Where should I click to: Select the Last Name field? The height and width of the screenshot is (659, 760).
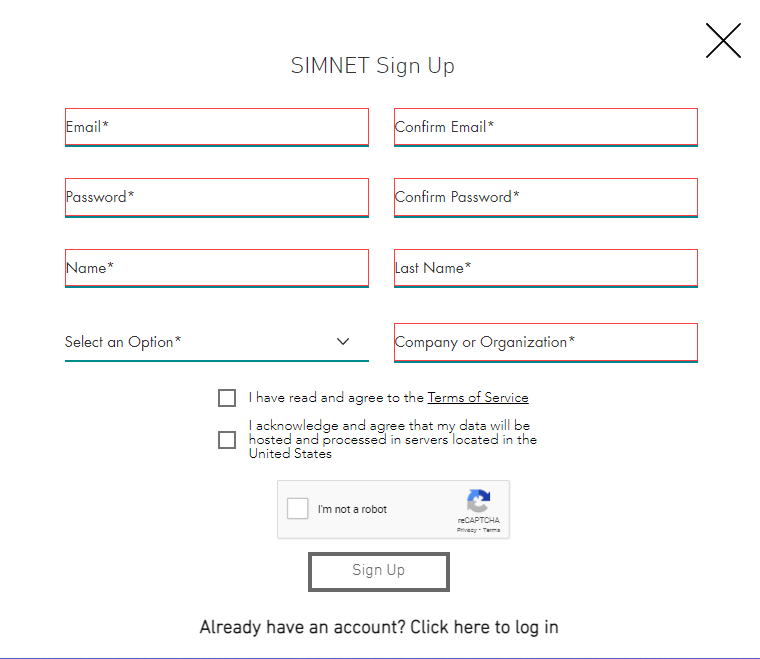click(x=545, y=268)
